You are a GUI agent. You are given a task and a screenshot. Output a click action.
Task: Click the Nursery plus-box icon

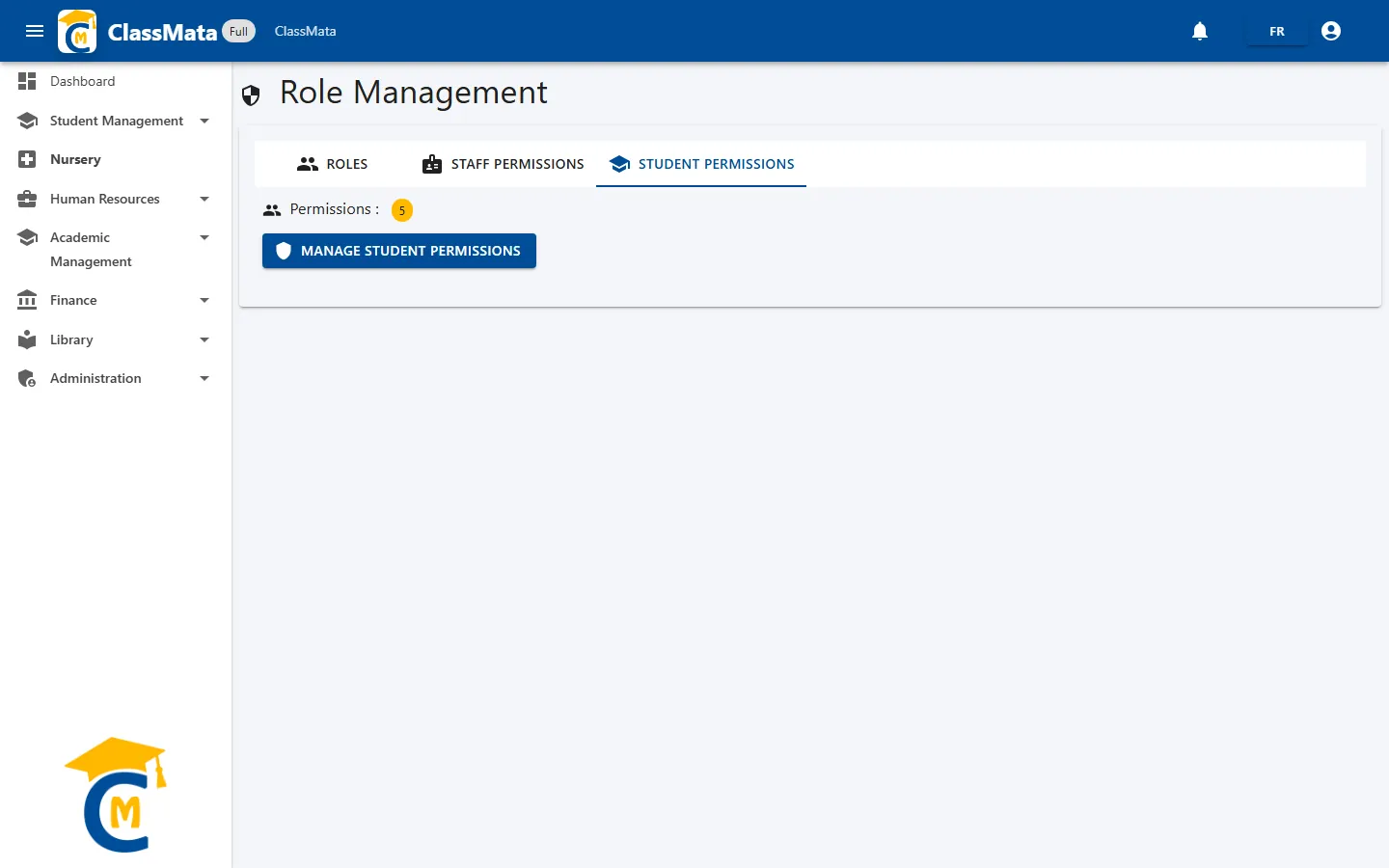click(x=27, y=159)
